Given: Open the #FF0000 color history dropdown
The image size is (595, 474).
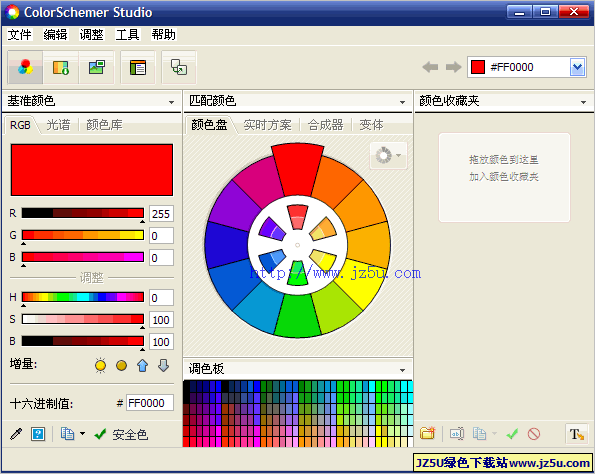Looking at the screenshot, I should pos(578,68).
